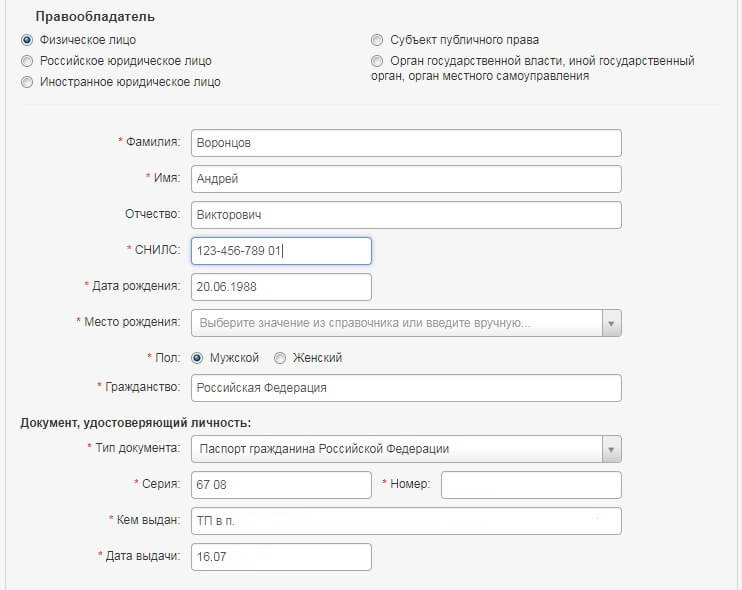Select Женский gender radio button
The image size is (742, 590).
280,358
